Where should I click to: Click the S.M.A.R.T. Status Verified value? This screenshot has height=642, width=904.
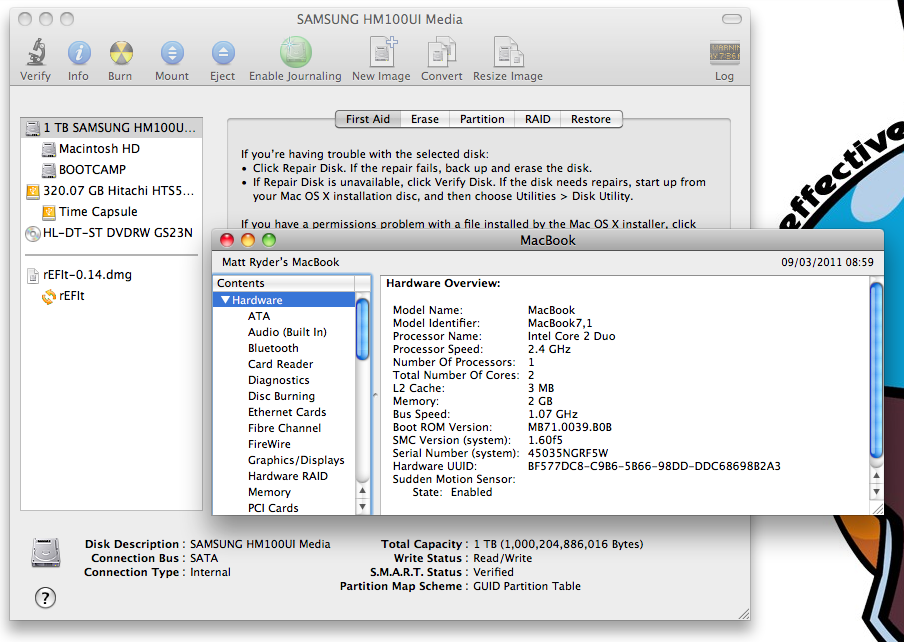coord(494,572)
